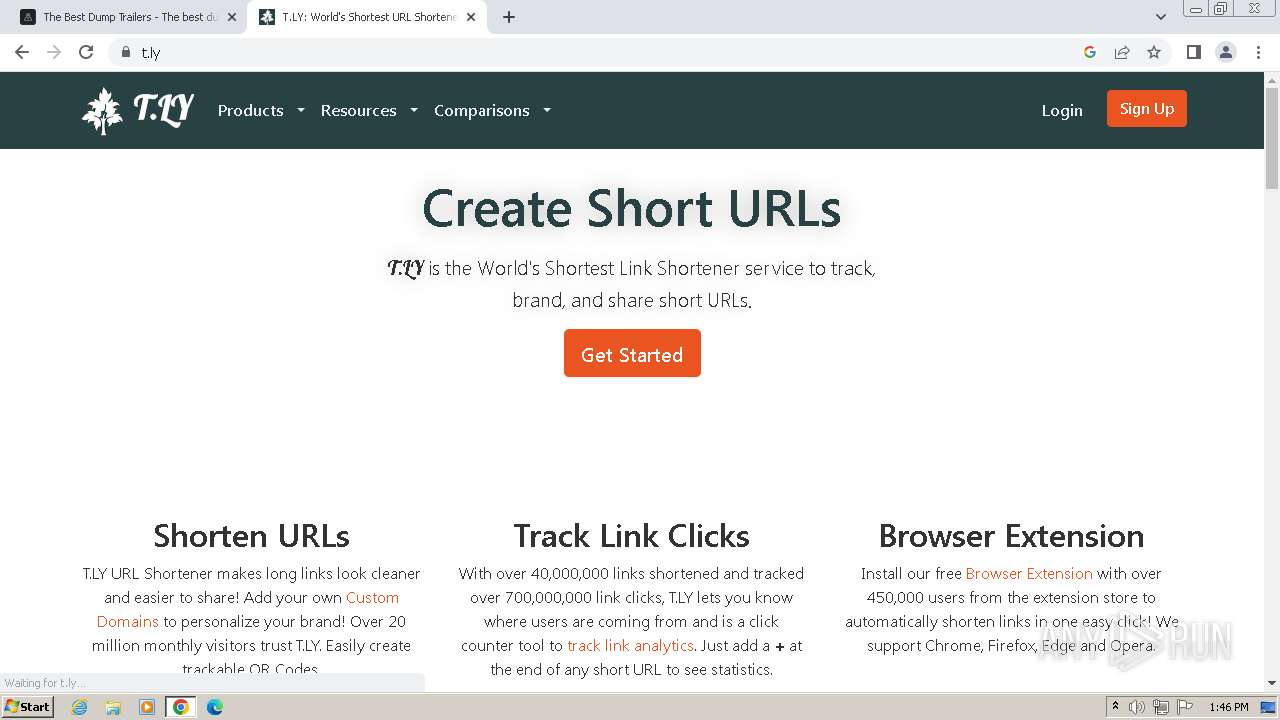Close the Best Dump Trailers tab
1280x720 pixels.
[x=231, y=17]
